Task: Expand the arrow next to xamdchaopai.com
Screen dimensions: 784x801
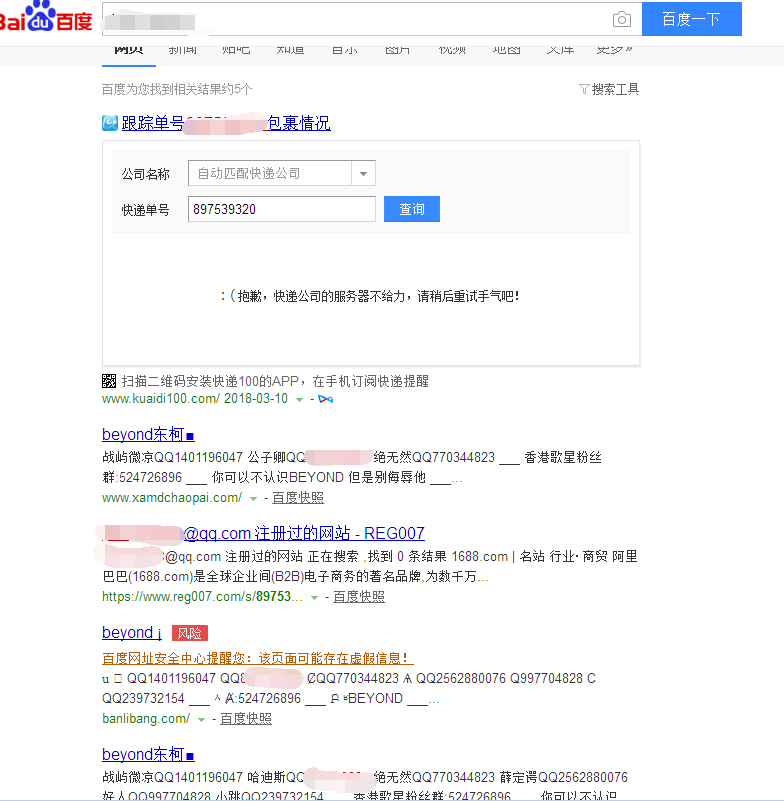Action: [x=253, y=499]
